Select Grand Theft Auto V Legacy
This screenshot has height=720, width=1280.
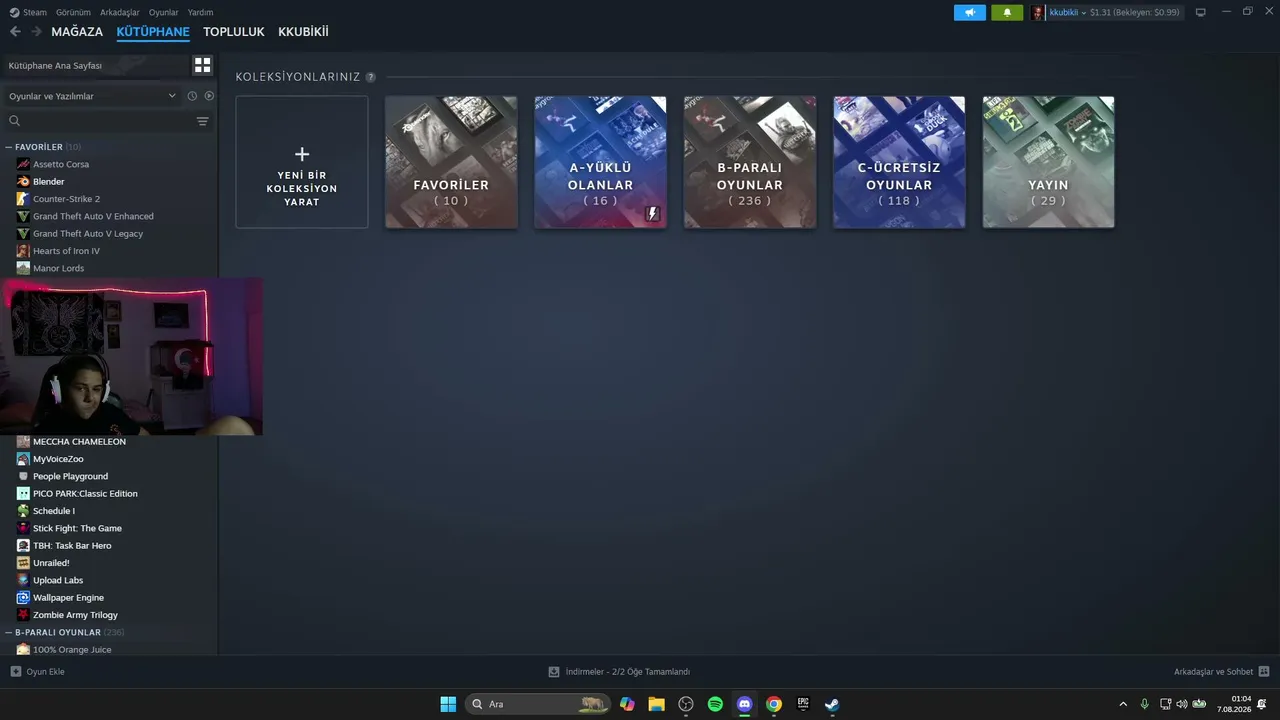click(x=88, y=234)
